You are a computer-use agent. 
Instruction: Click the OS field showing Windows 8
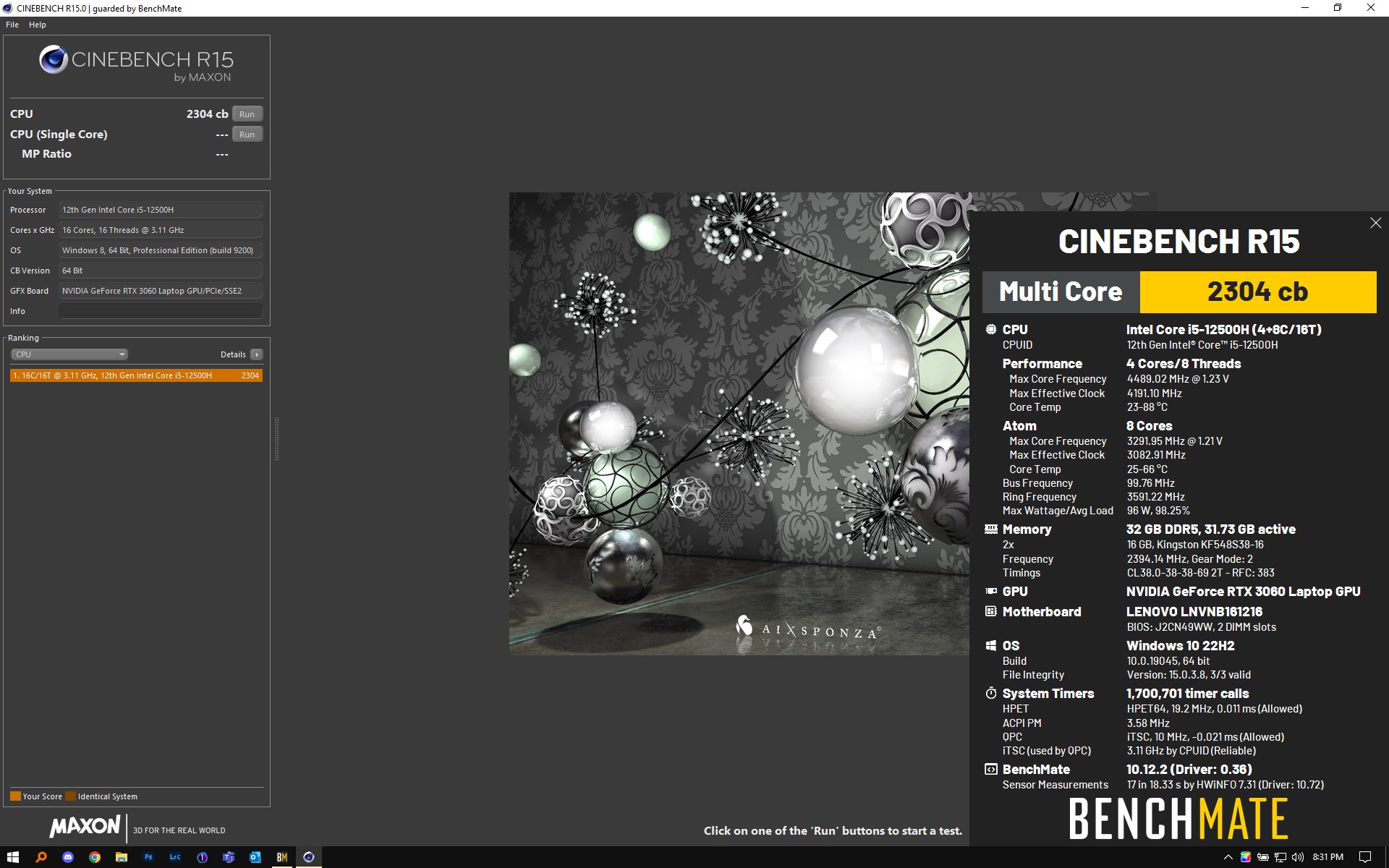(161, 250)
